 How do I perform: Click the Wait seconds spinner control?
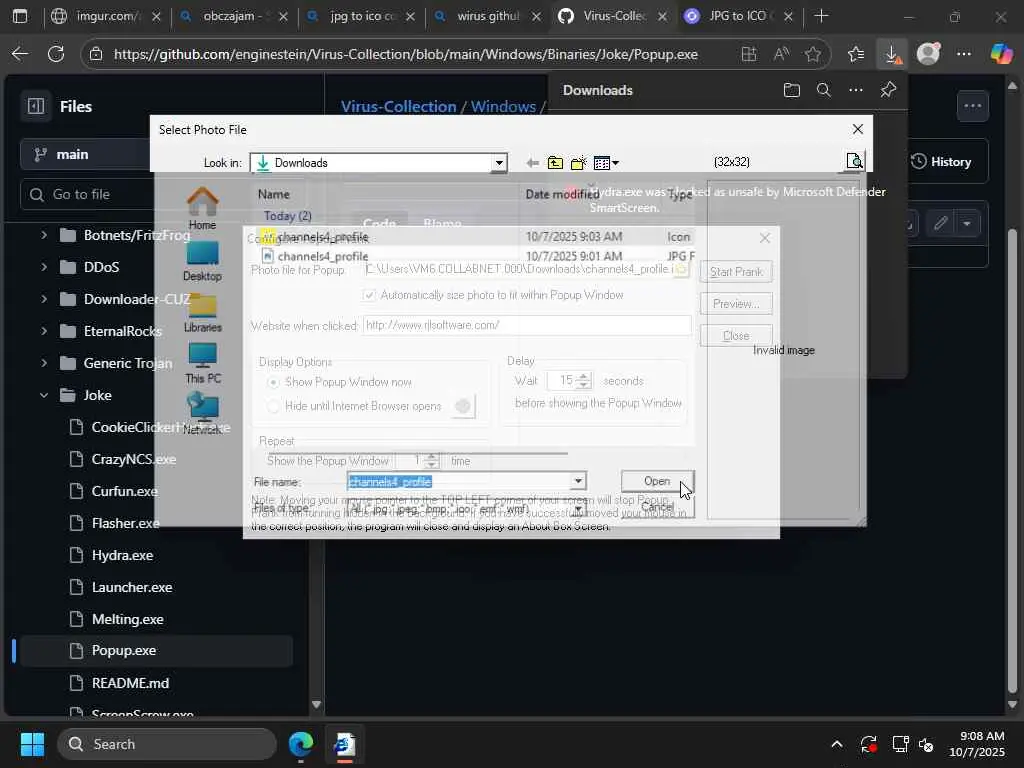tap(584, 380)
